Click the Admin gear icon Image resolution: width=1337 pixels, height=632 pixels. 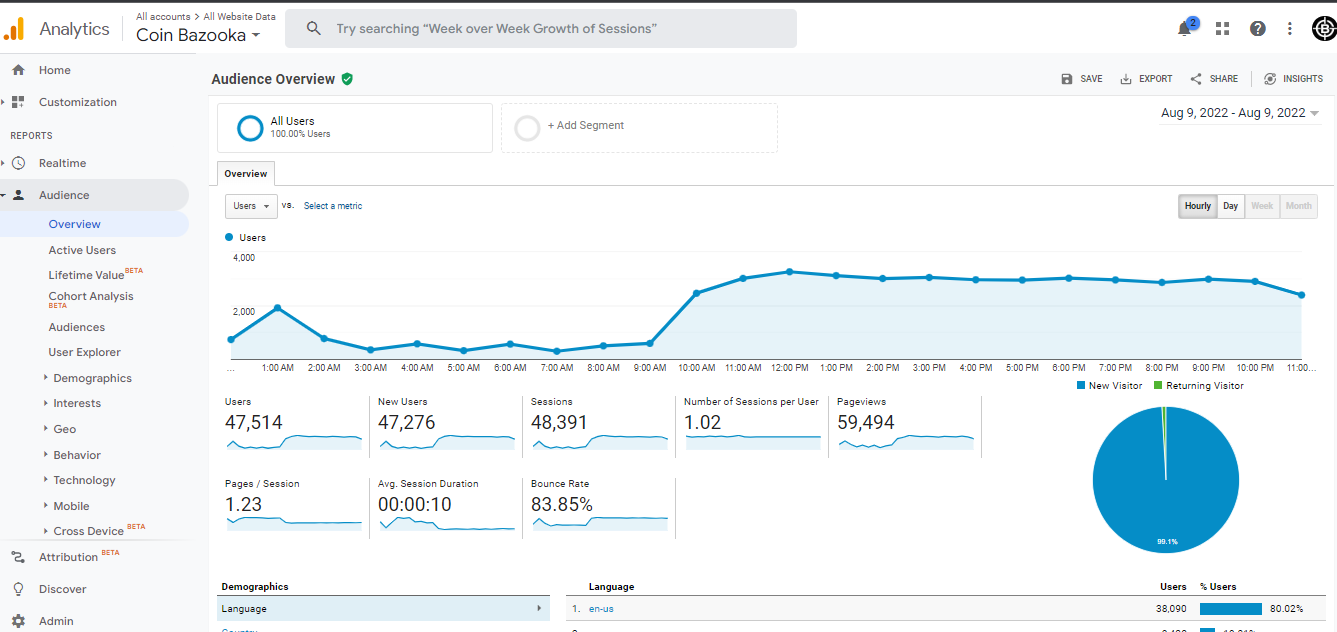[x=18, y=621]
